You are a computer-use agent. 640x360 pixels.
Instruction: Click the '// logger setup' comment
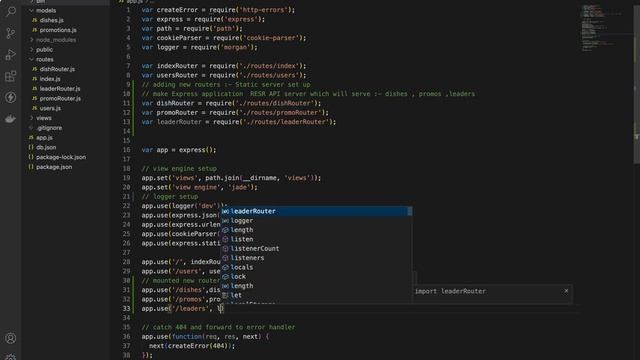click(x=170, y=197)
